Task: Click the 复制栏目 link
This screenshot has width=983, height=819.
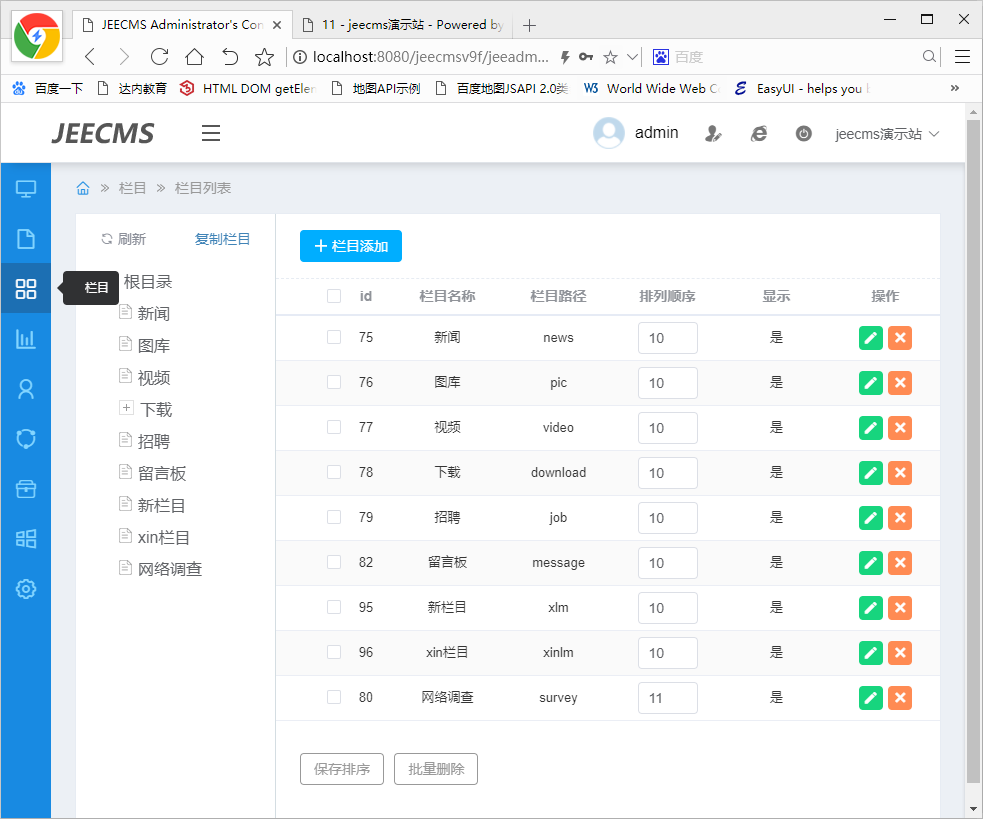Action: [x=222, y=239]
